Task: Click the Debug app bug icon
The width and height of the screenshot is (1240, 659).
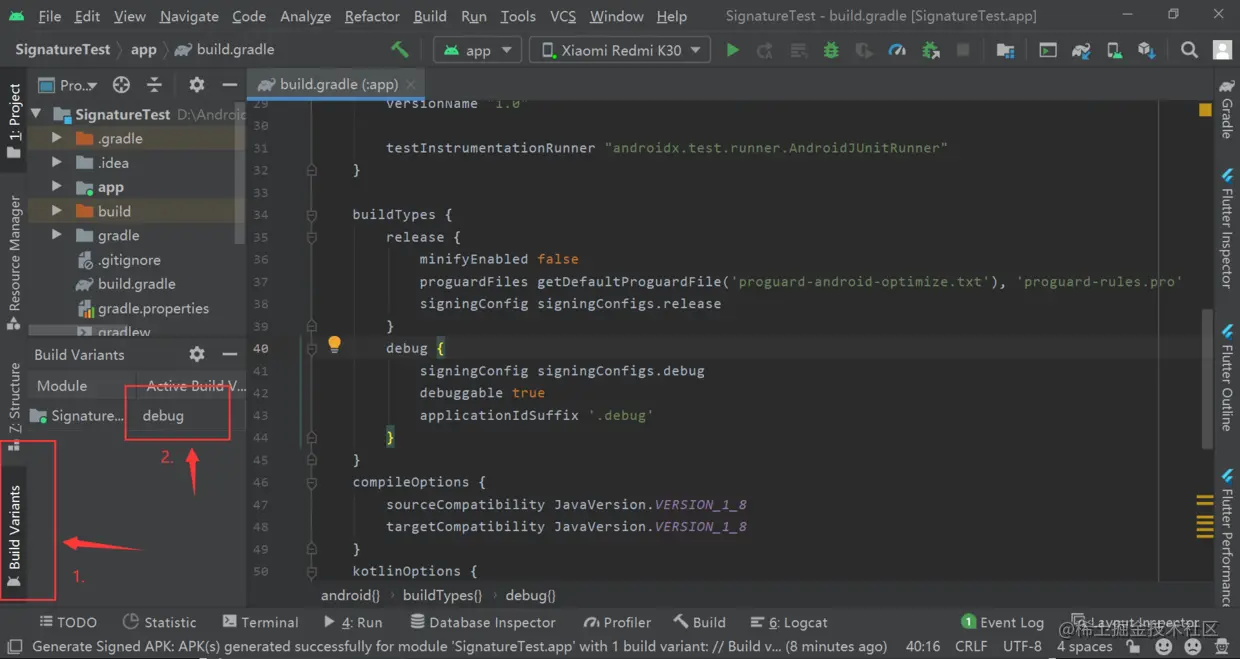Action: coord(831,50)
